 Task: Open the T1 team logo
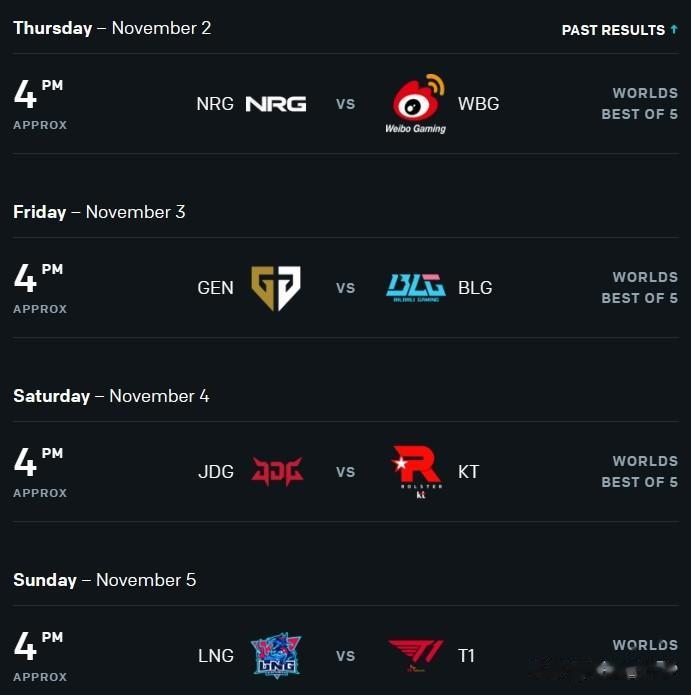click(x=416, y=655)
